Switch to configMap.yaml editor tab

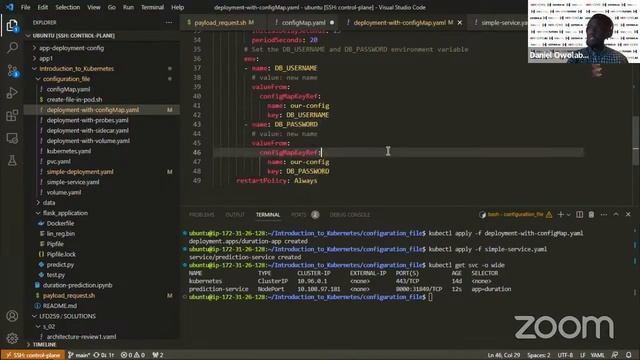pyautogui.click(x=303, y=23)
